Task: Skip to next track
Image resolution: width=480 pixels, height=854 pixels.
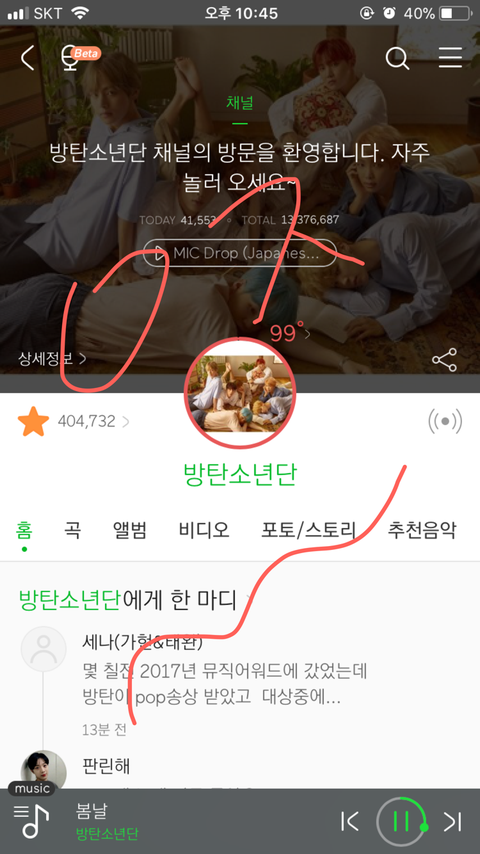Action: 452,821
